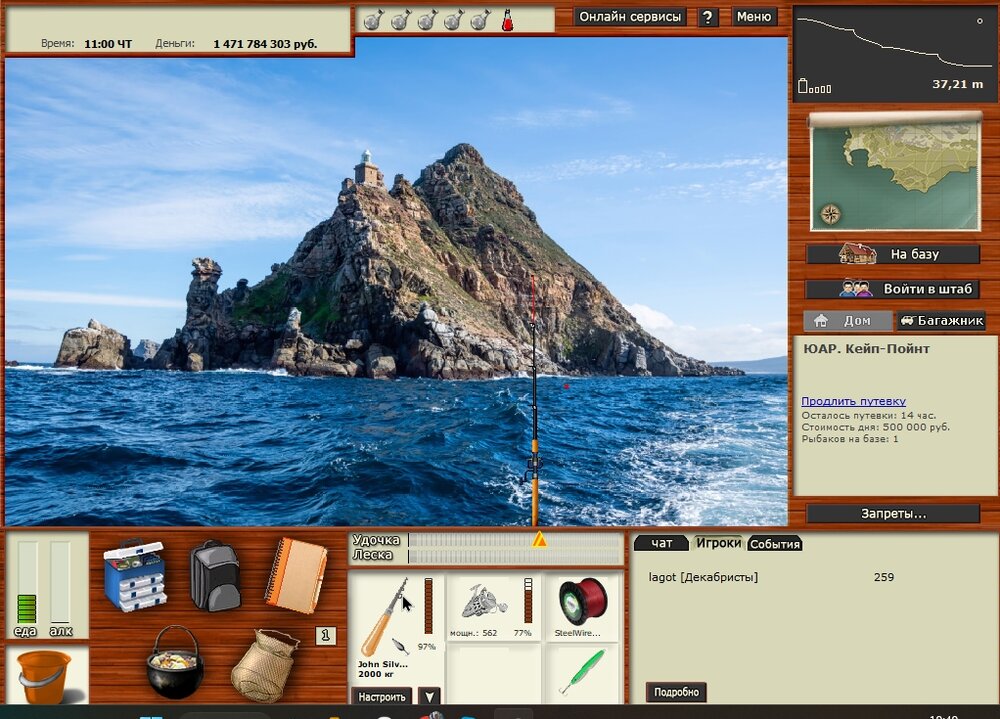Follow the Продлить путевку link
Screen dimensions: 1000x719
click(853, 401)
